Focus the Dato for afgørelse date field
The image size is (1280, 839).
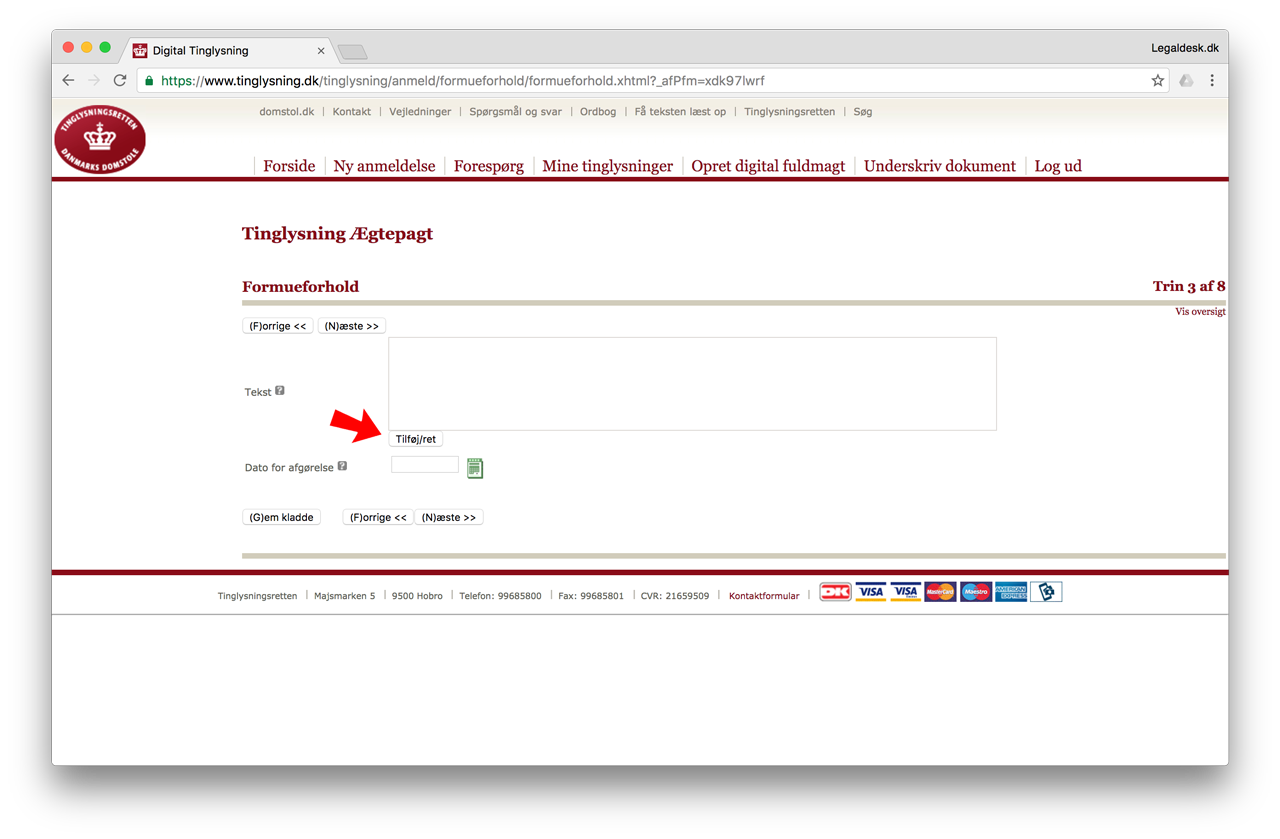(425, 465)
